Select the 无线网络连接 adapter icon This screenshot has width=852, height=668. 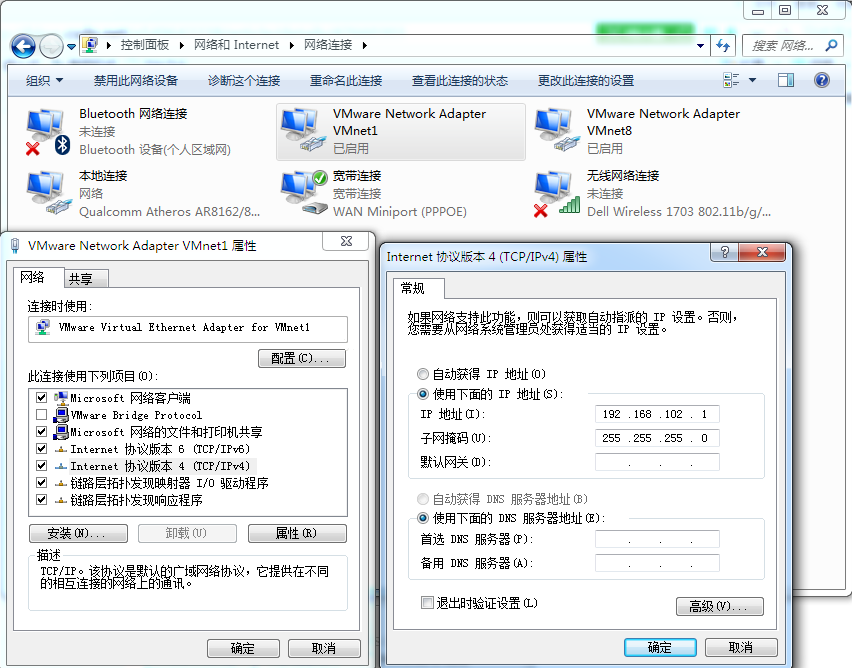557,195
